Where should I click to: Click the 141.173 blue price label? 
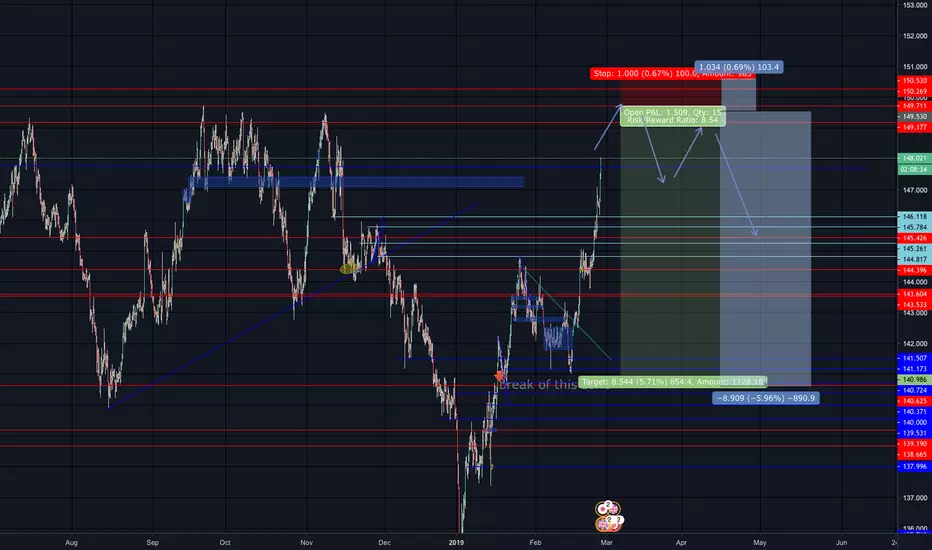pyautogui.click(x=914, y=369)
